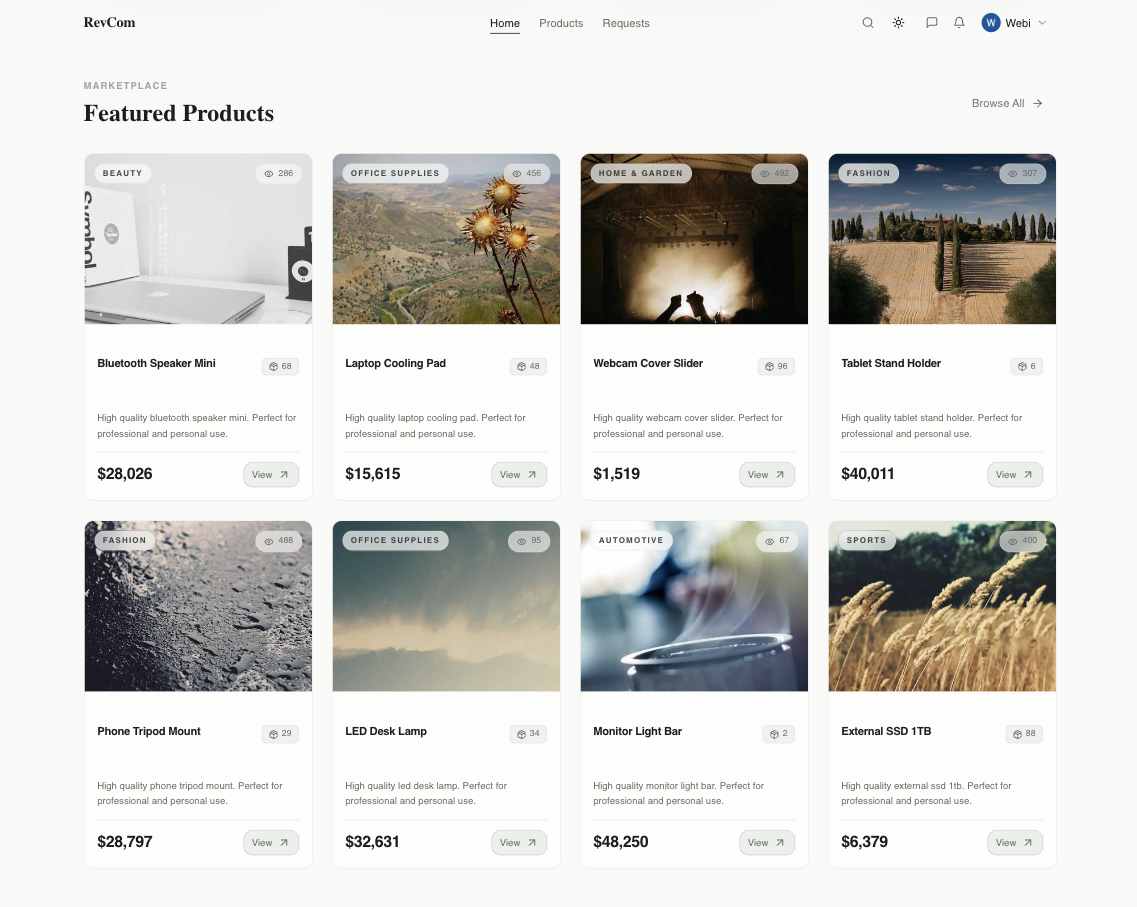The height and width of the screenshot is (907, 1137).
Task: Open the search icon in header
Action: click(868, 23)
